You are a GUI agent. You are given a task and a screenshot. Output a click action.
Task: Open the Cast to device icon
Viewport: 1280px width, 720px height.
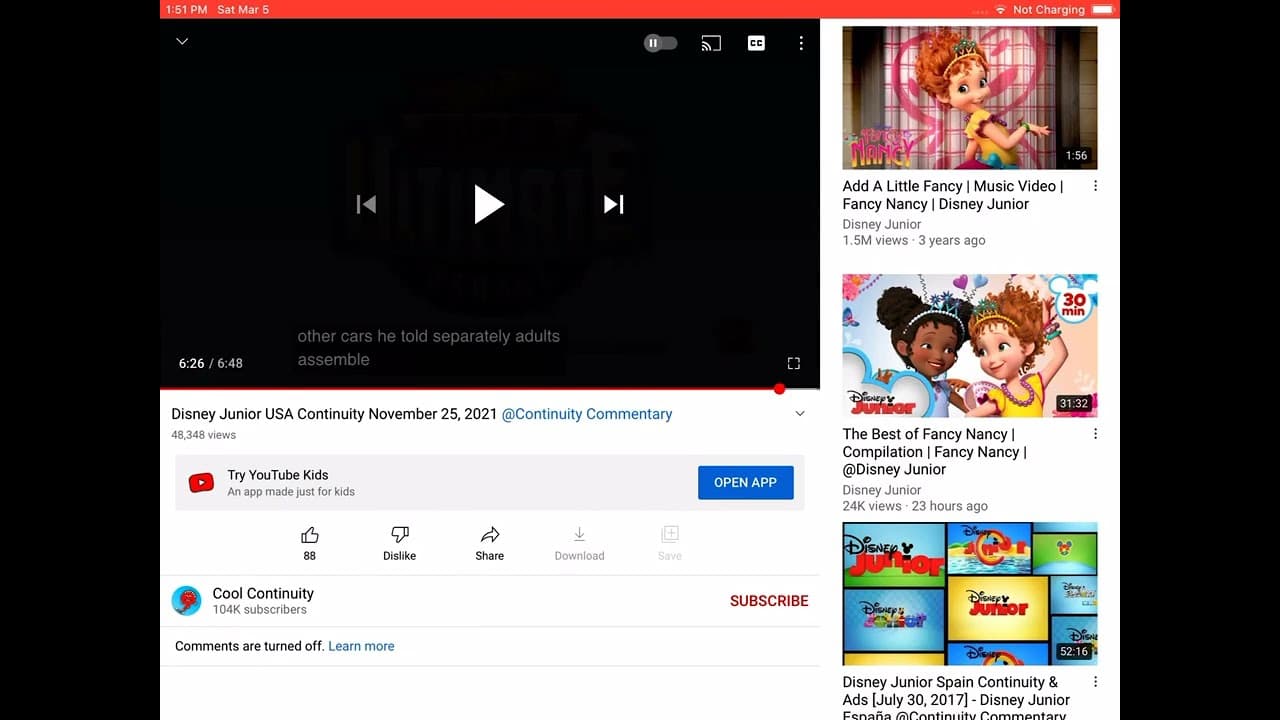point(711,43)
